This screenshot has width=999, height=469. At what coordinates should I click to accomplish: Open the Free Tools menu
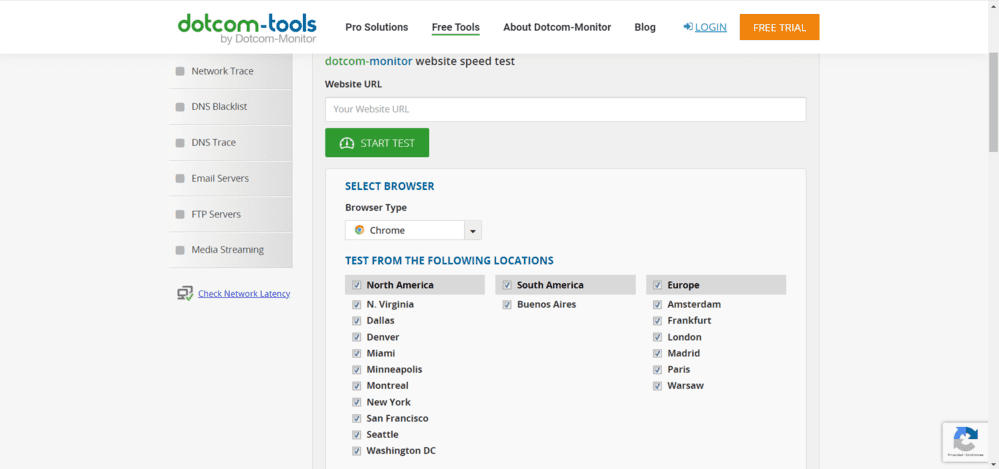click(x=455, y=27)
